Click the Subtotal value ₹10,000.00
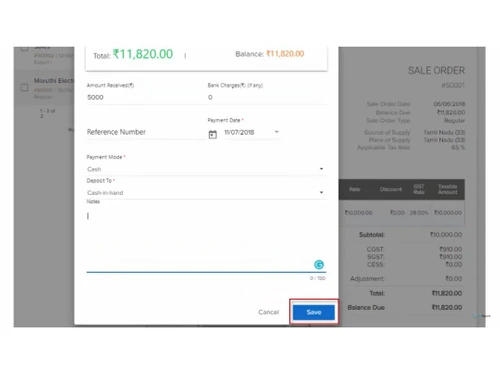 pyautogui.click(x=446, y=235)
